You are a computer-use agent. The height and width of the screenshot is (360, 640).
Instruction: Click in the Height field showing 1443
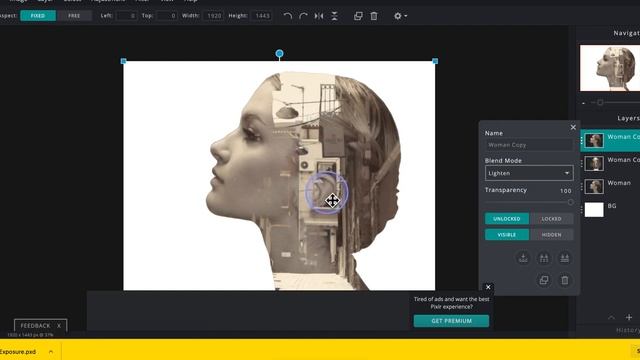tap(262, 16)
